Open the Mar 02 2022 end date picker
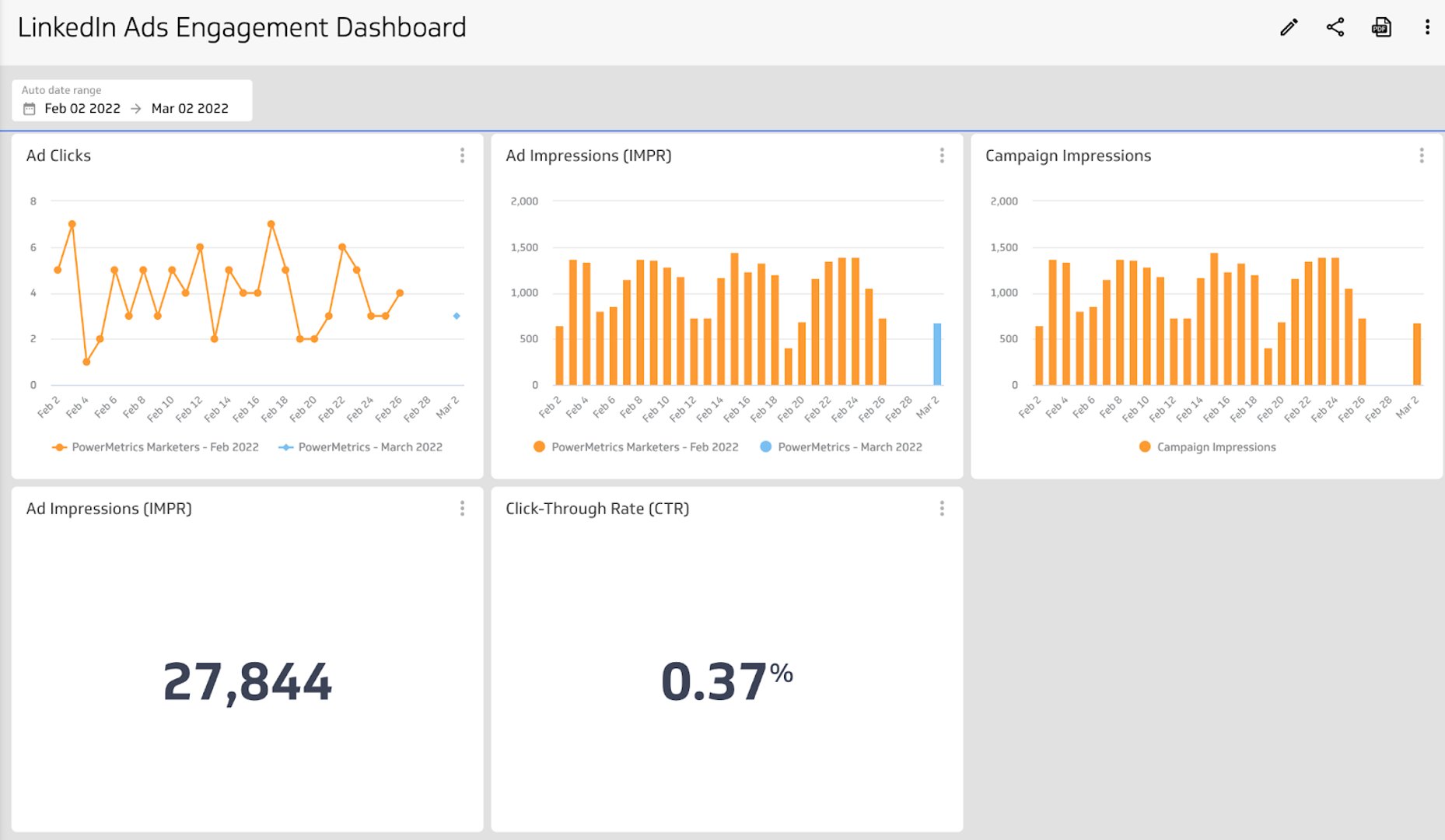This screenshot has height=840, width=1445. point(190,108)
